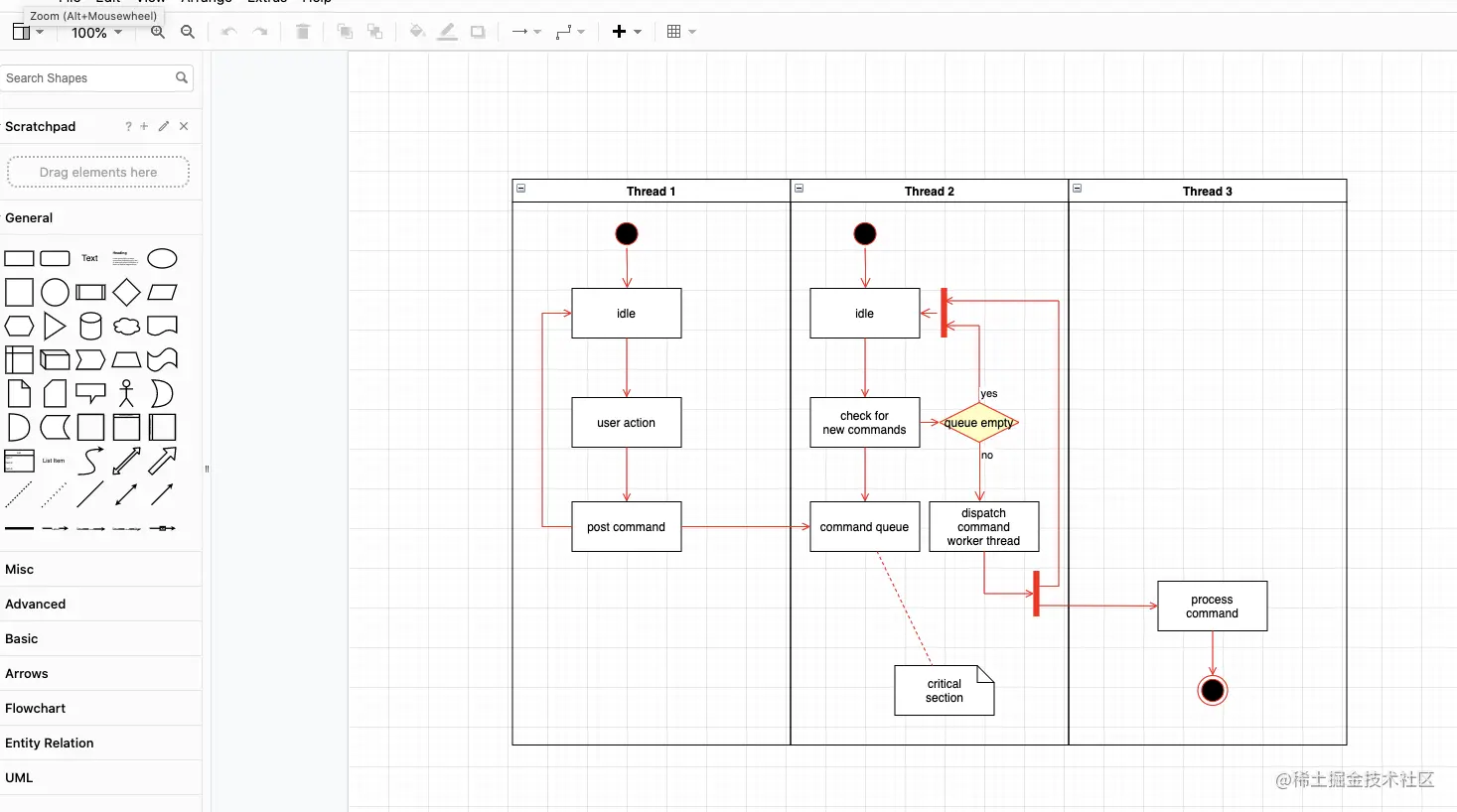
Task: Expand the Advanced shapes section
Action: [x=100, y=604]
